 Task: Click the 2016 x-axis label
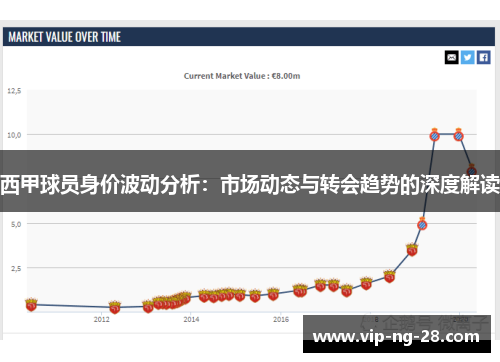281,319
